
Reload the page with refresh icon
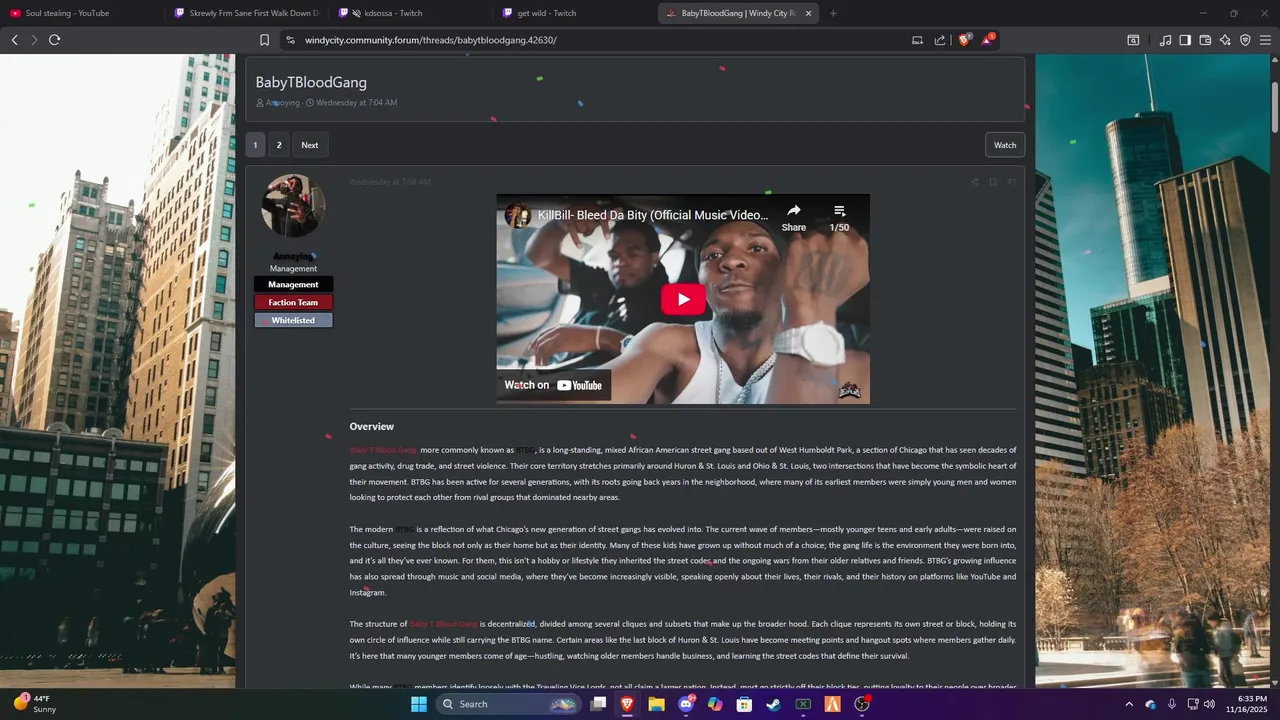coord(55,40)
